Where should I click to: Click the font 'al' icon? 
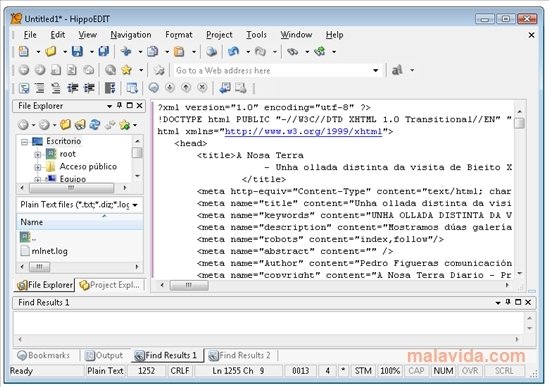pos(397,70)
